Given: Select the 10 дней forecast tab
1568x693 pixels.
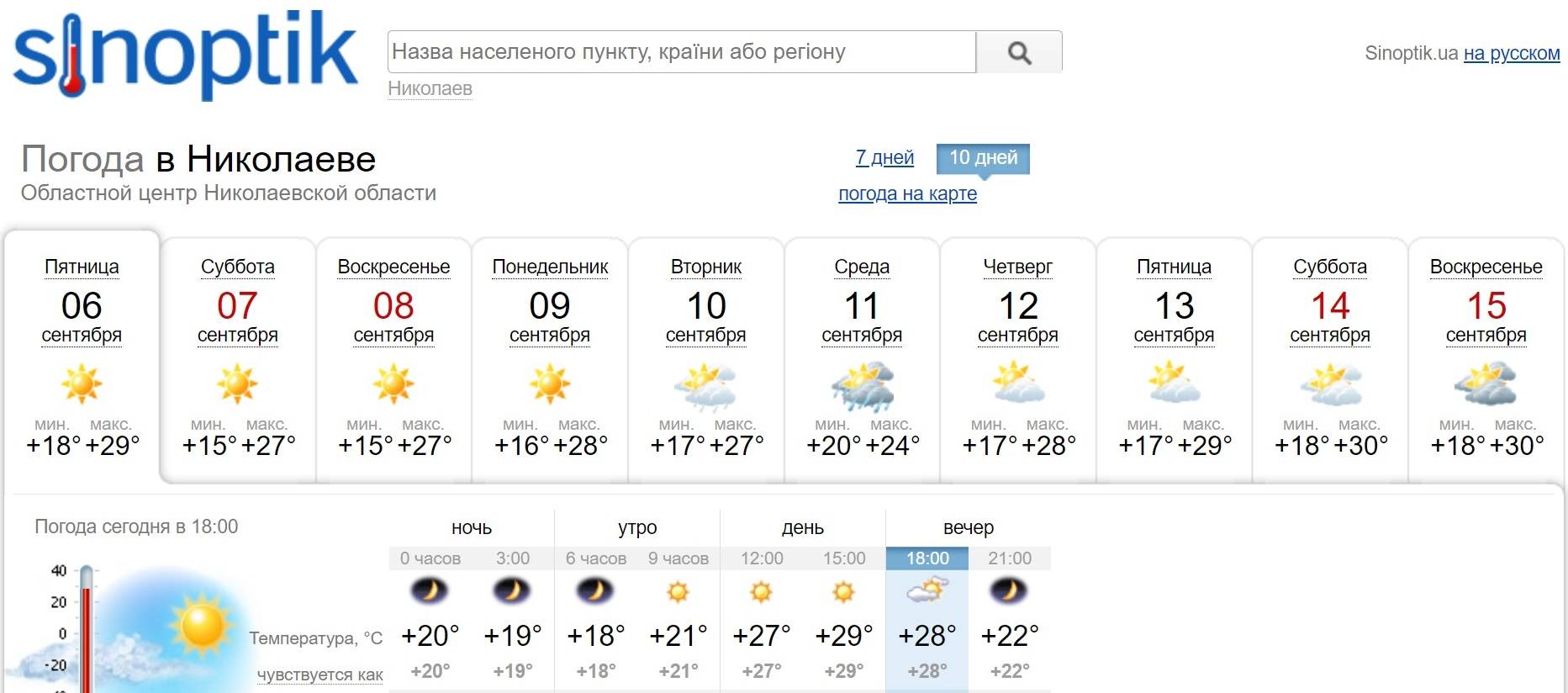Looking at the screenshot, I should (x=983, y=158).
